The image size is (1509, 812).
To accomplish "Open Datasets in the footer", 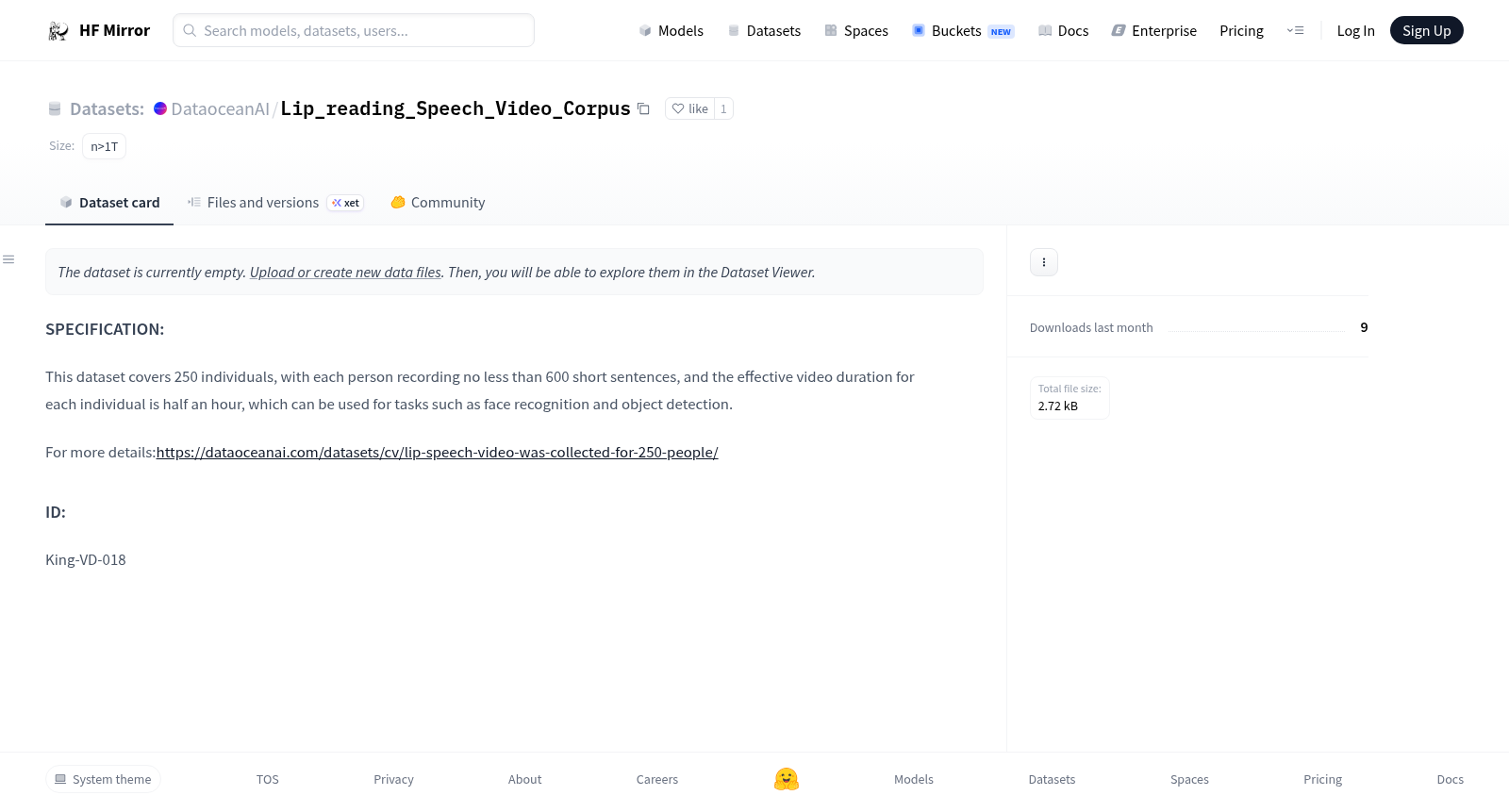I will (x=1052, y=779).
